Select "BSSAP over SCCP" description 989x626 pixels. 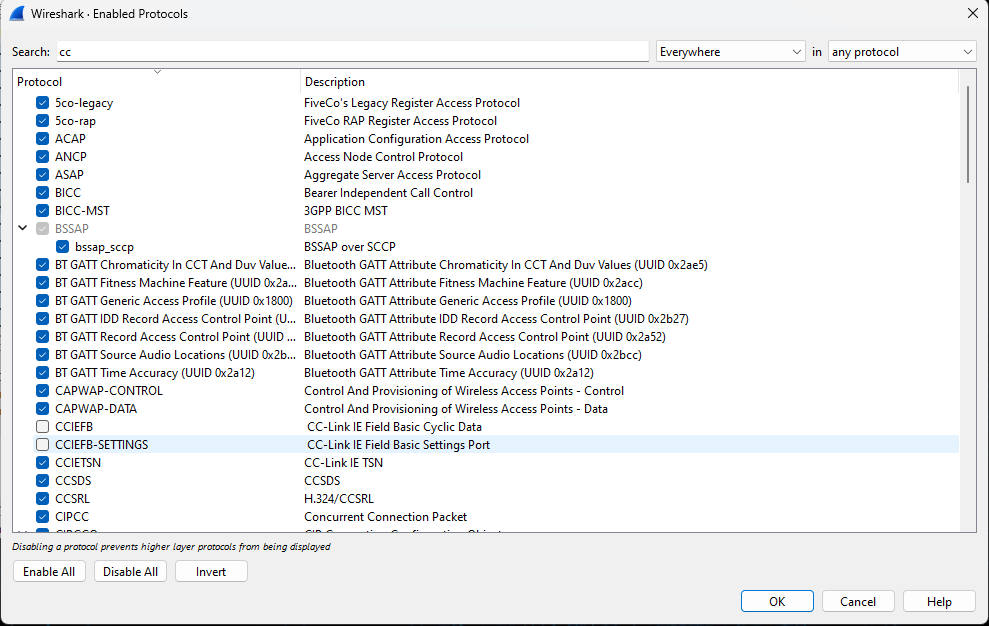pos(349,247)
